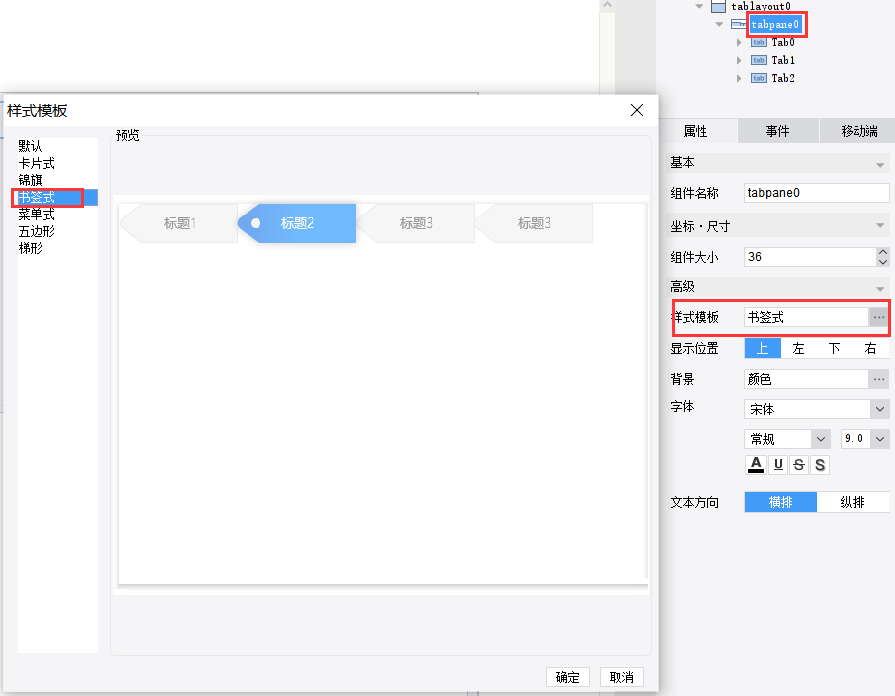Image resolution: width=895 pixels, height=696 pixels.
Task: Toggle the shadow S font icon
Action: pos(820,465)
